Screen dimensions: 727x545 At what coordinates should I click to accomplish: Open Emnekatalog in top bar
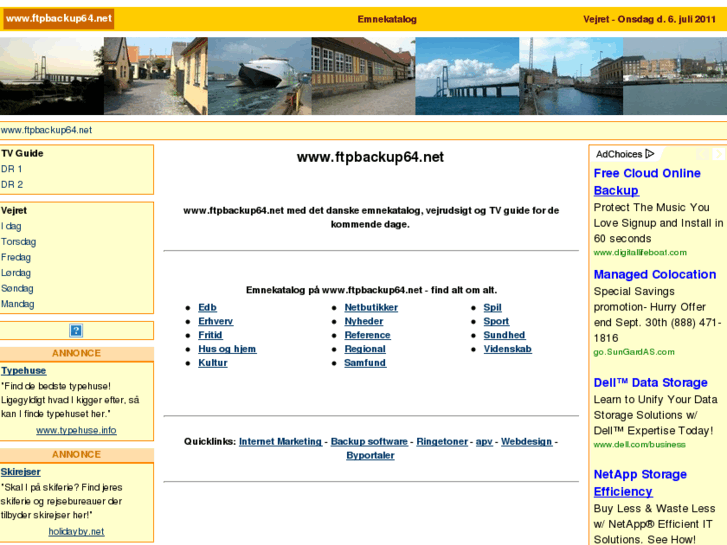pyautogui.click(x=387, y=19)
